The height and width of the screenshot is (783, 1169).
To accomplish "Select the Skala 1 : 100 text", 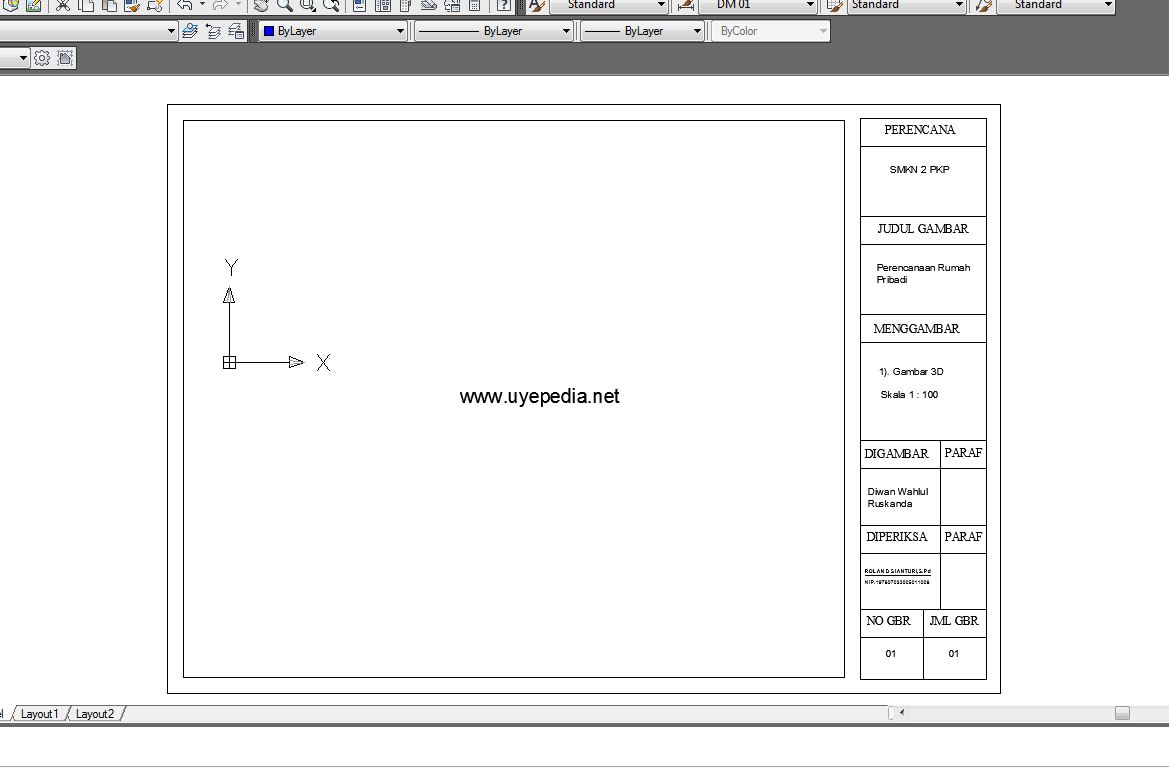I will (909, 394).
